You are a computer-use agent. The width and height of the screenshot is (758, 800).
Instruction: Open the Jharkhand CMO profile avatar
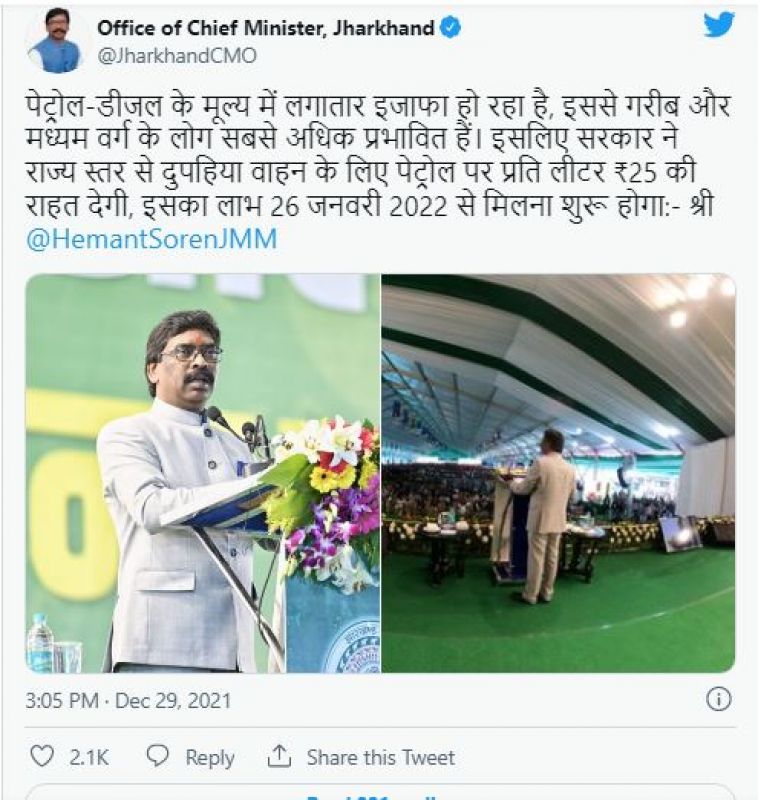(x=57, y=43)
